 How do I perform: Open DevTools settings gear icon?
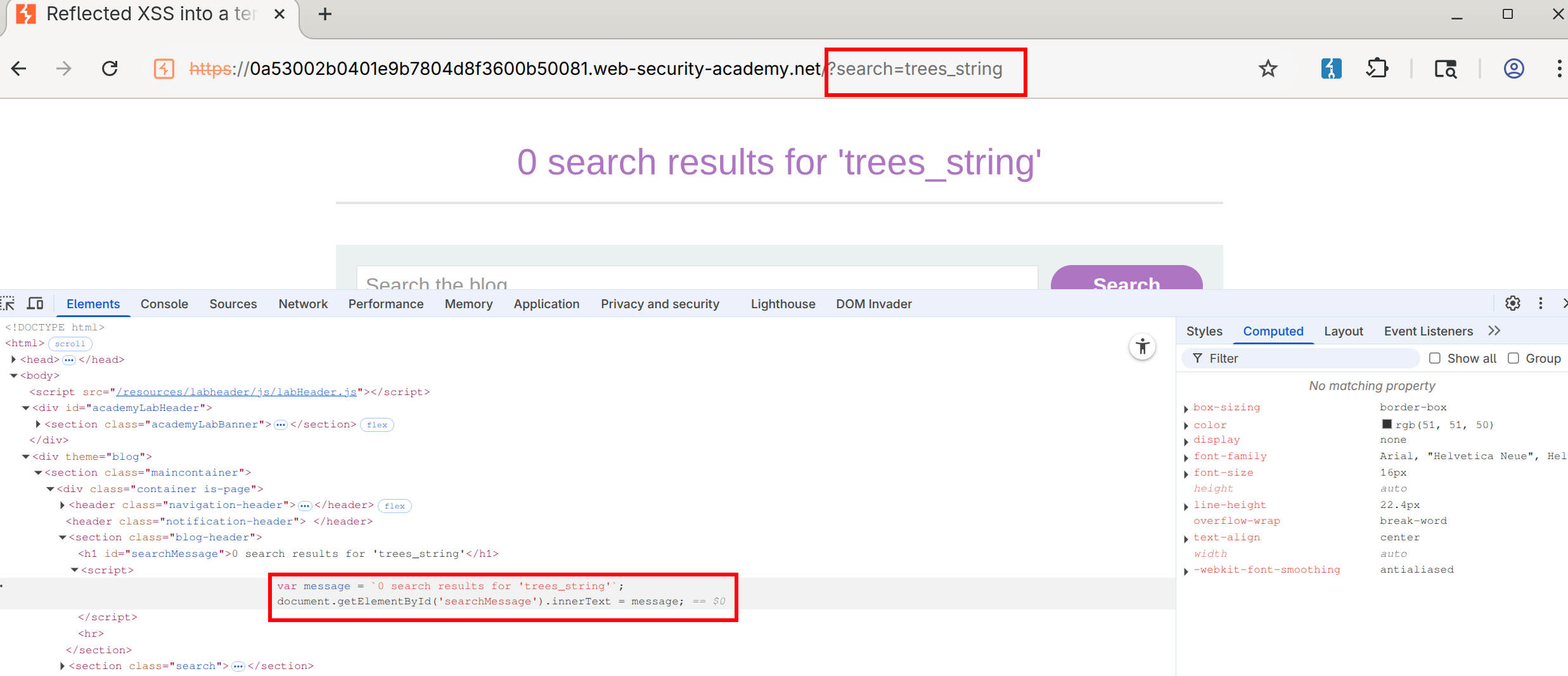1512,304
